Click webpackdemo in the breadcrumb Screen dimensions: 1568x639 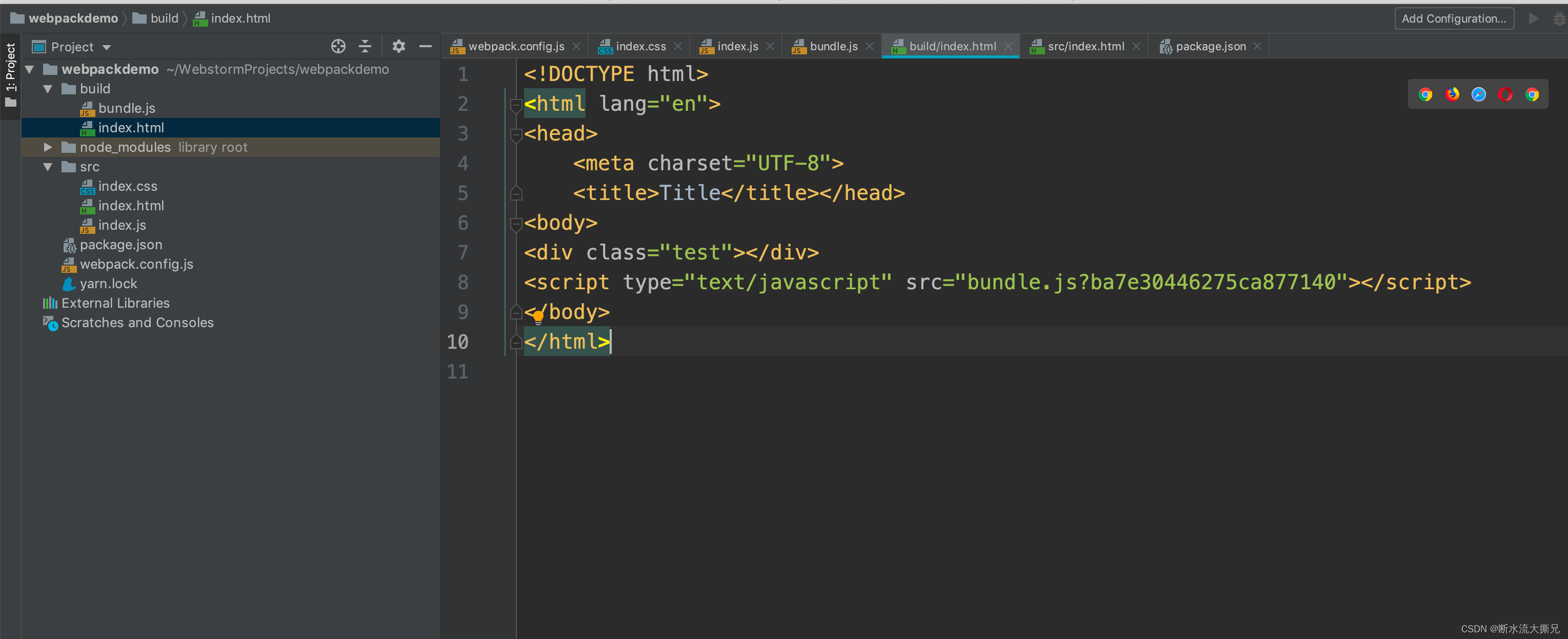(x=64, y=18)
